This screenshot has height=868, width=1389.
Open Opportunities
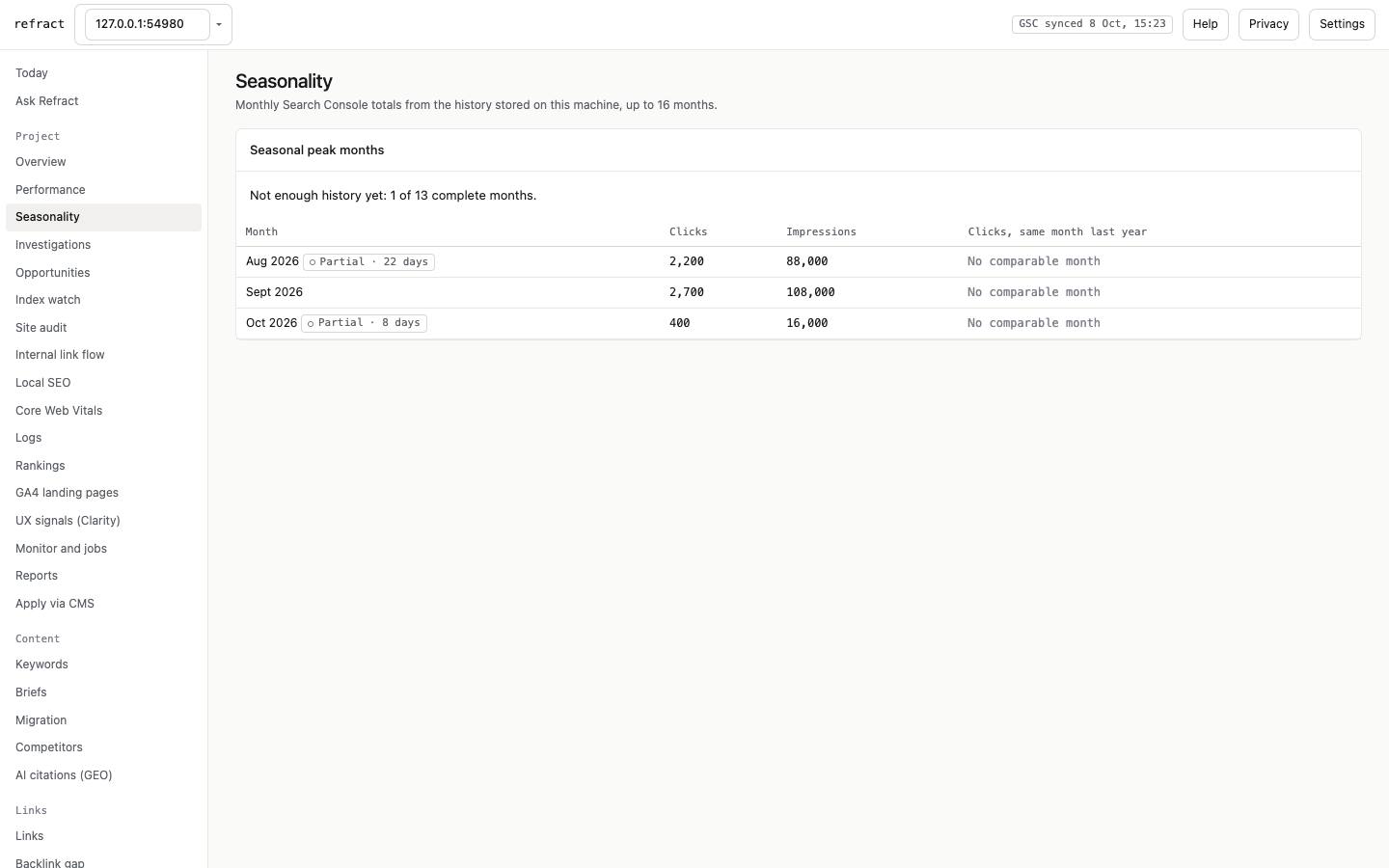pyautogui.click(x=103, y=273)
